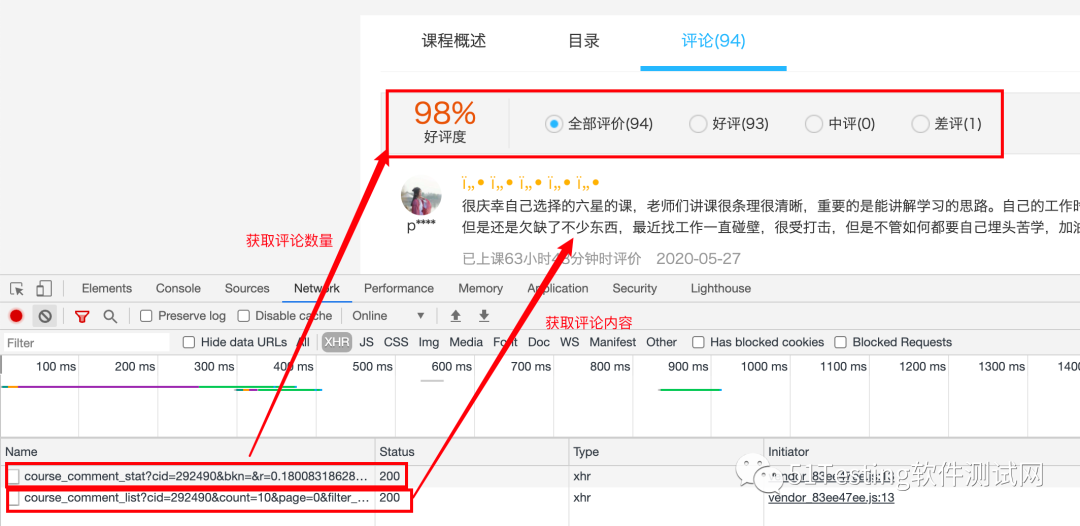Click the commenter avatar of p****

pyautogui.click(x=421, y=196)
